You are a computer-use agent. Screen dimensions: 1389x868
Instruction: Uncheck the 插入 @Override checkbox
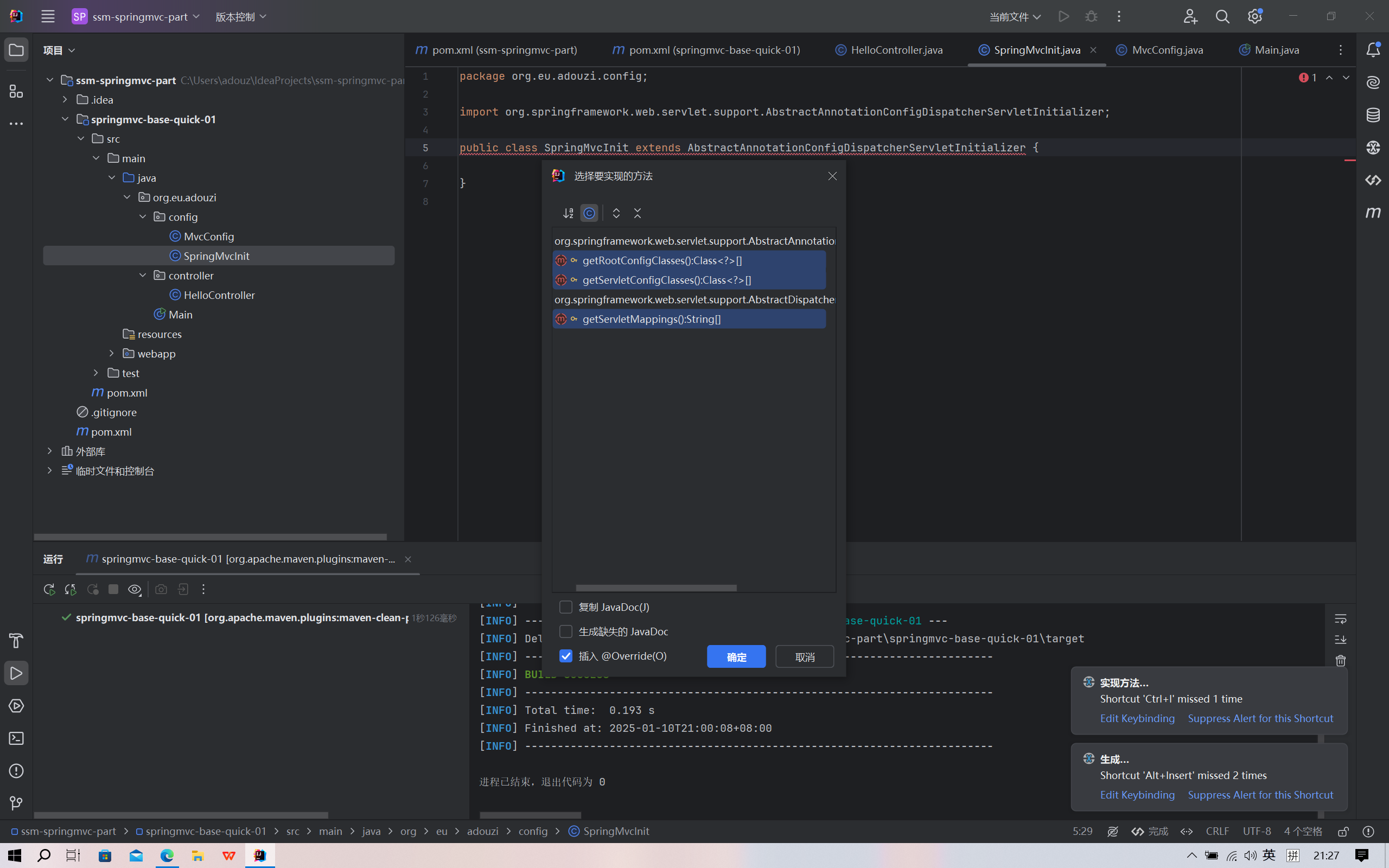[566, 655]
